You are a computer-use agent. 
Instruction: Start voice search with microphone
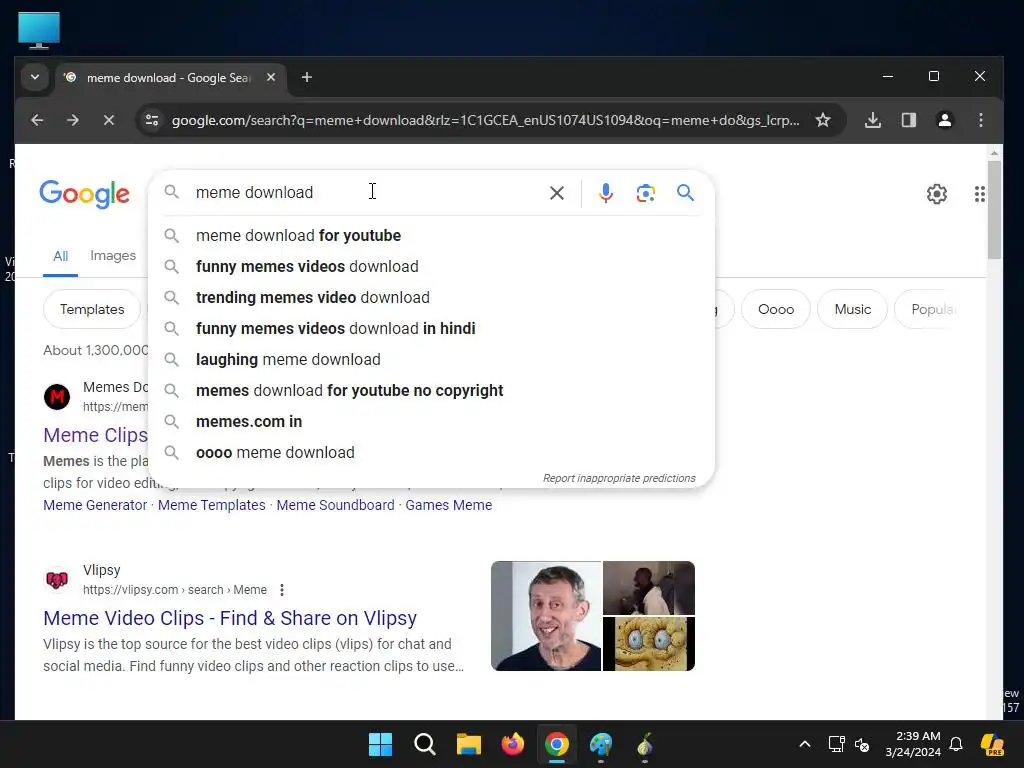coord(605,193)
